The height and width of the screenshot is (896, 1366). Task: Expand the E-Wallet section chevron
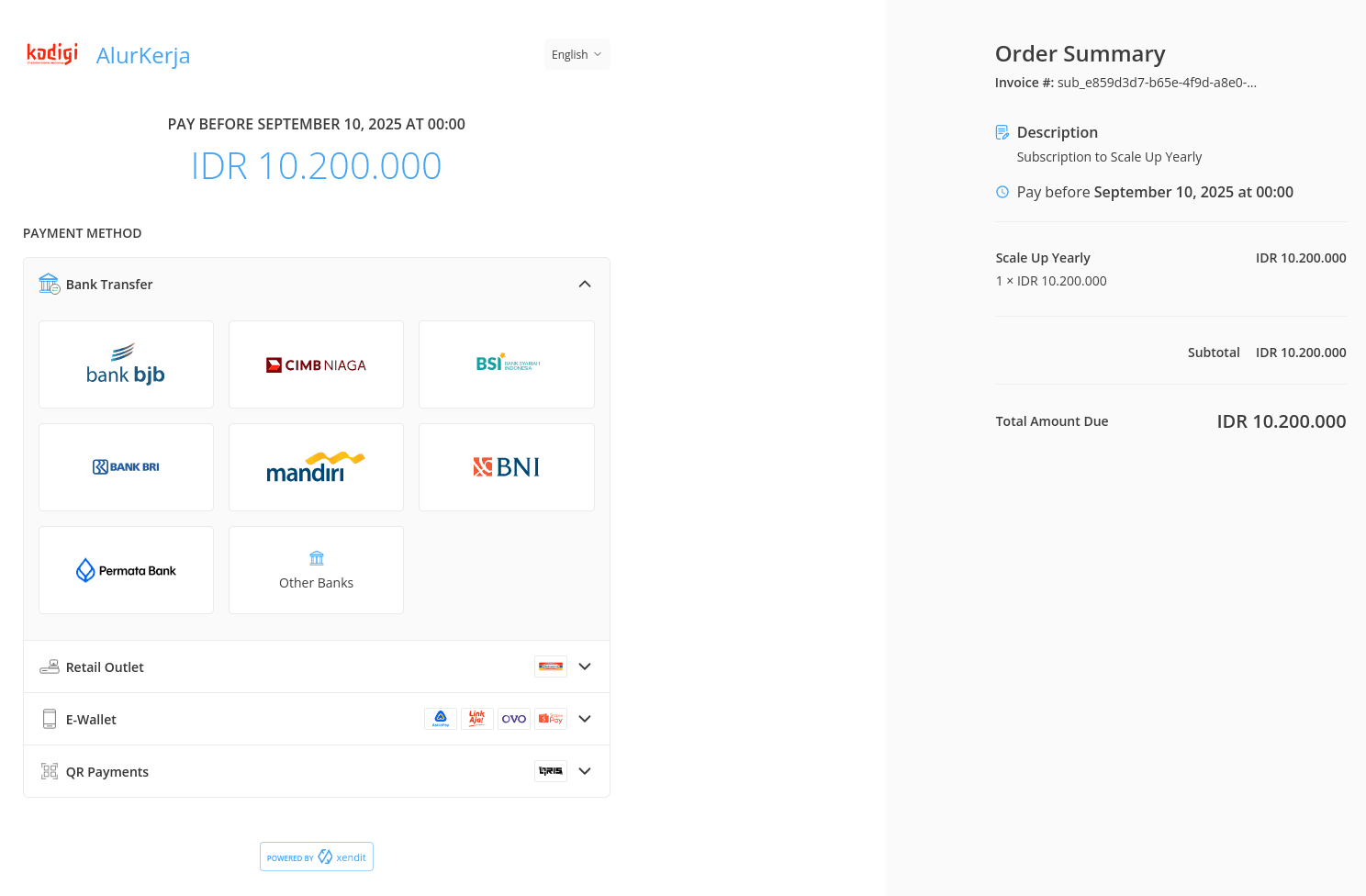pyautogui.click(x=584, y=719)
